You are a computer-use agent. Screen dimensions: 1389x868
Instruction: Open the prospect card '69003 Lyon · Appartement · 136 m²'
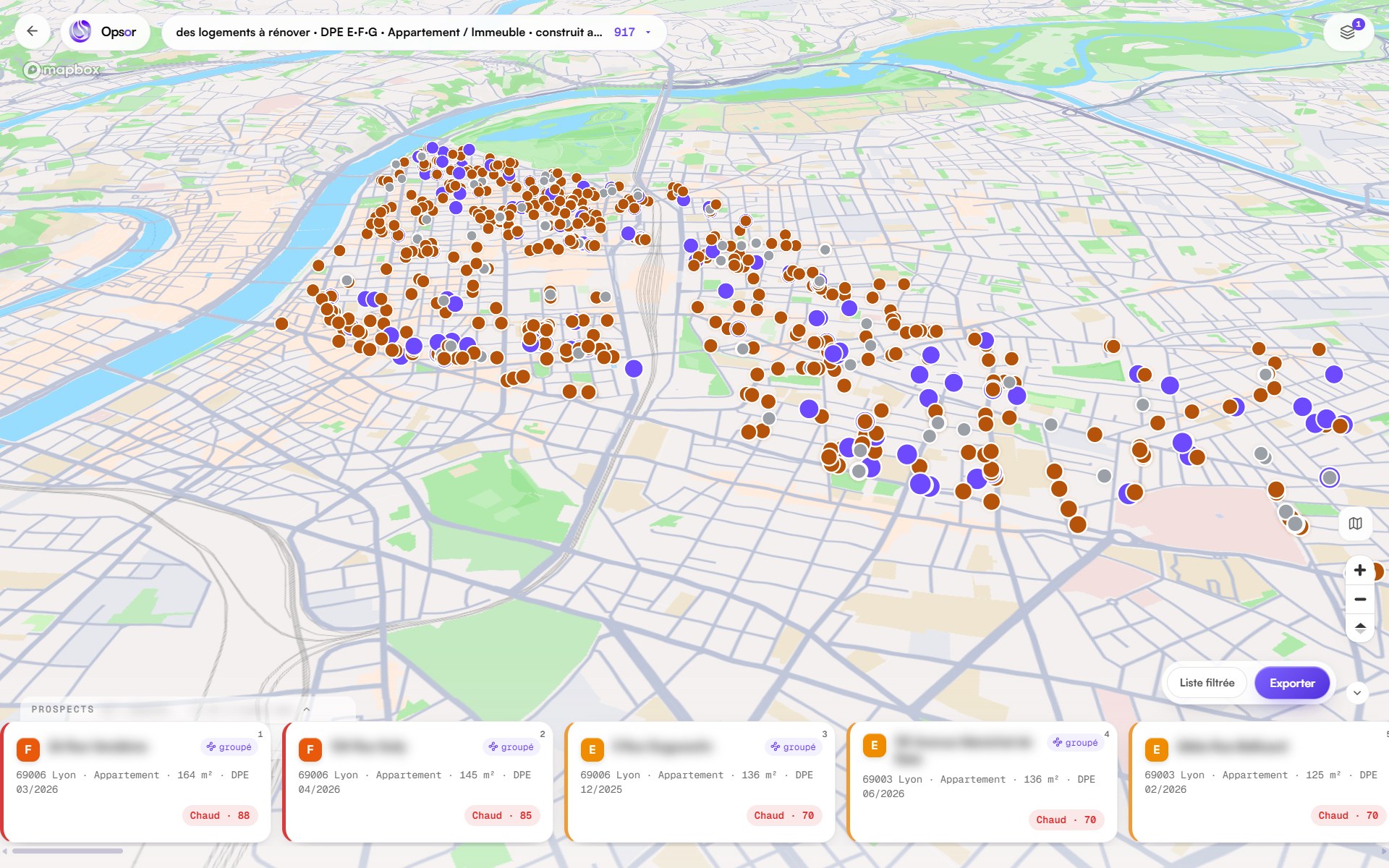tap(982, 782)
